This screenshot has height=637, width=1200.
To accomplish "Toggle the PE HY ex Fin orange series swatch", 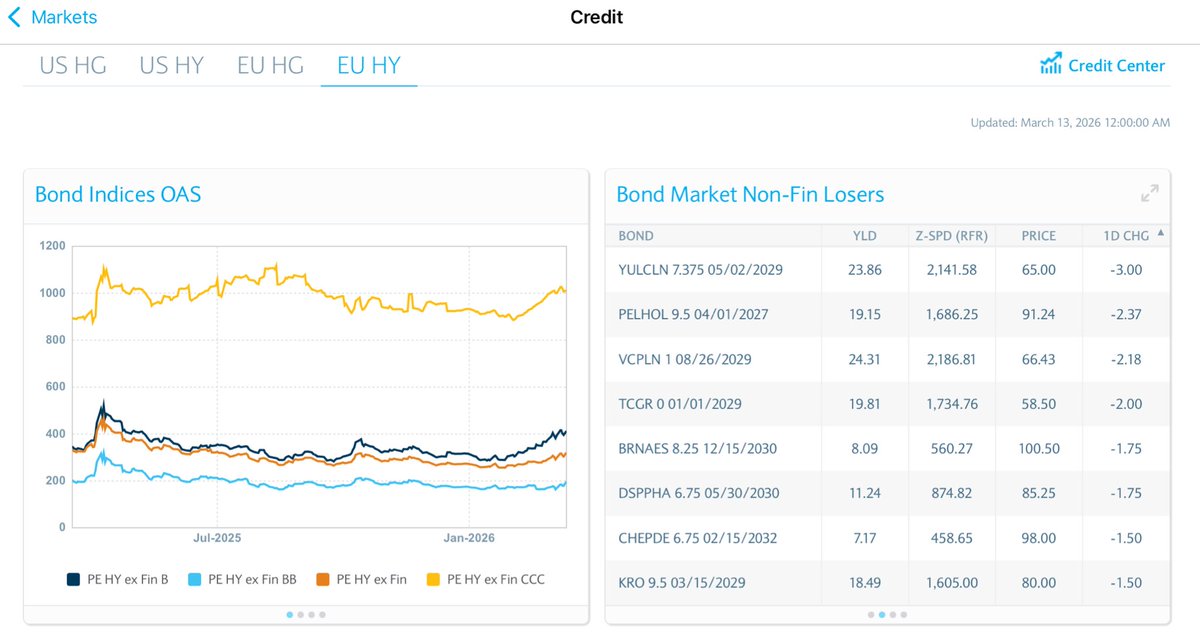I will pos(323,579).
